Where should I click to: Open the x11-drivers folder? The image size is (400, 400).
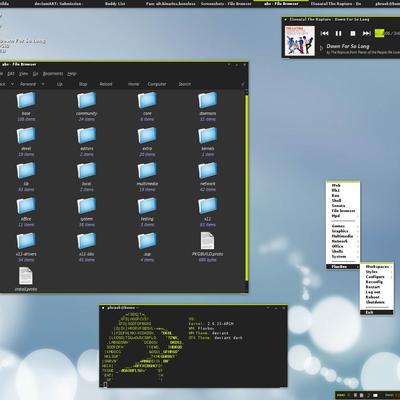click(26, 242)
